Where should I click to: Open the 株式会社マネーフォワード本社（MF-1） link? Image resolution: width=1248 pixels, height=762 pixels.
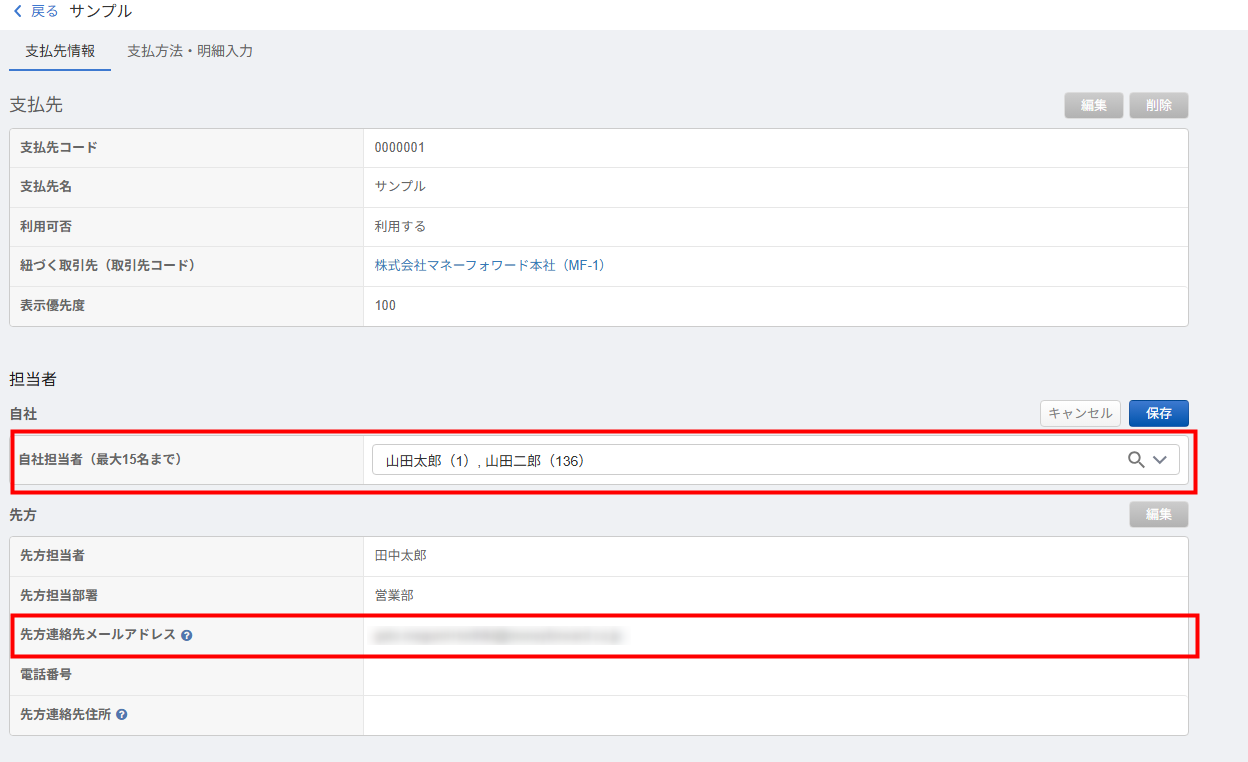coord(490,266)
